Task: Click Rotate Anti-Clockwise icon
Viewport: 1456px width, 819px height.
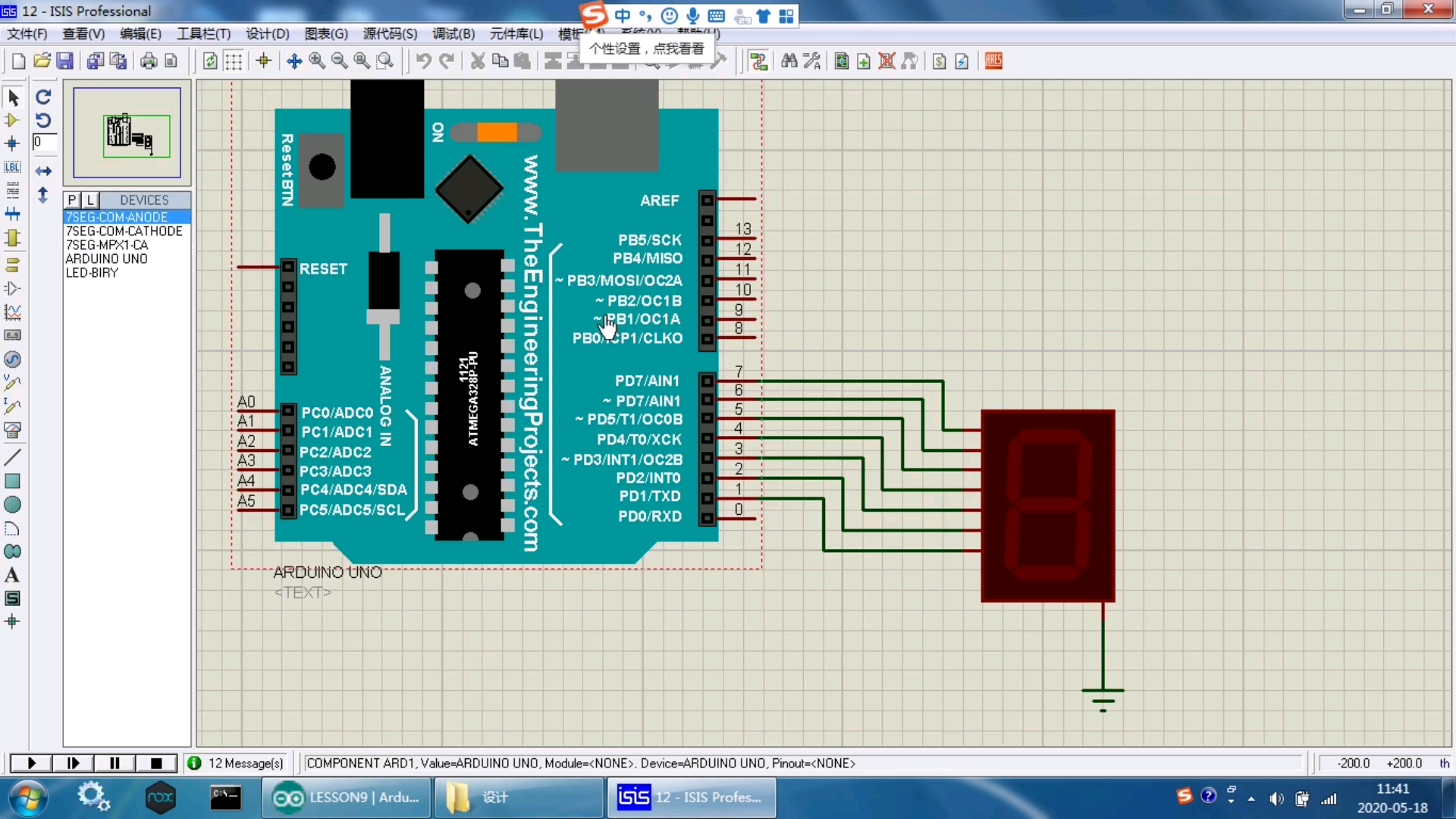Action: pos(43,120)
